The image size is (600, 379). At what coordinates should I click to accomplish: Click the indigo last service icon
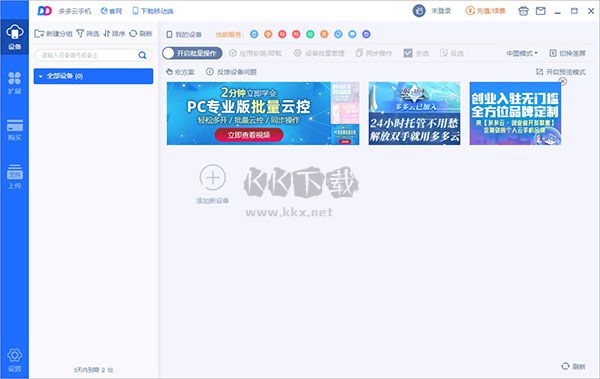point(366,34)
